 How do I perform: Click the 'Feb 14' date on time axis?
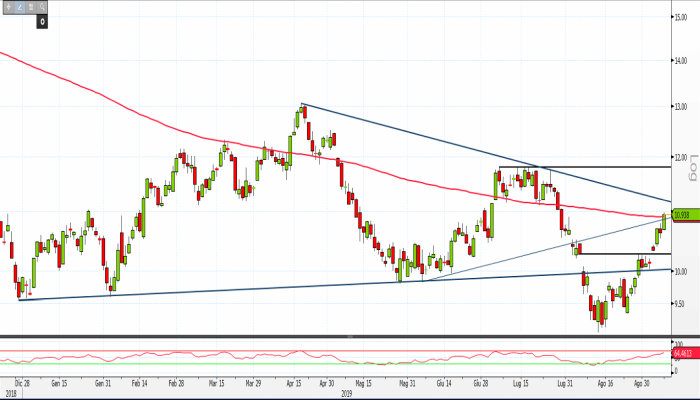tap(139, 383)
